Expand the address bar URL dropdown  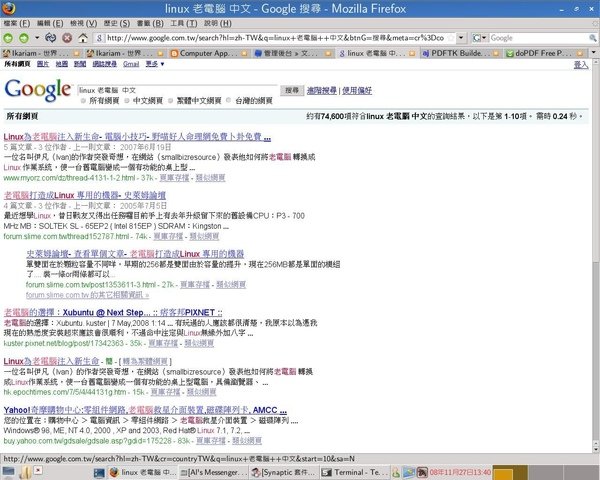coord(461,38)
